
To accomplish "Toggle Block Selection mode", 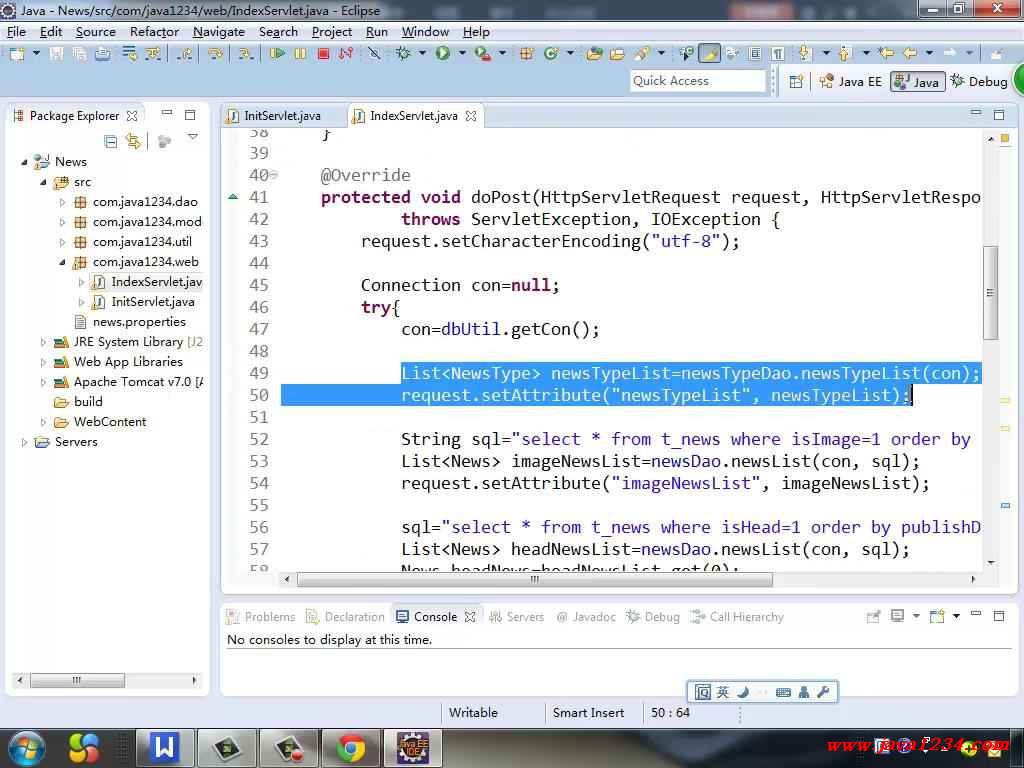I will 755,54.
